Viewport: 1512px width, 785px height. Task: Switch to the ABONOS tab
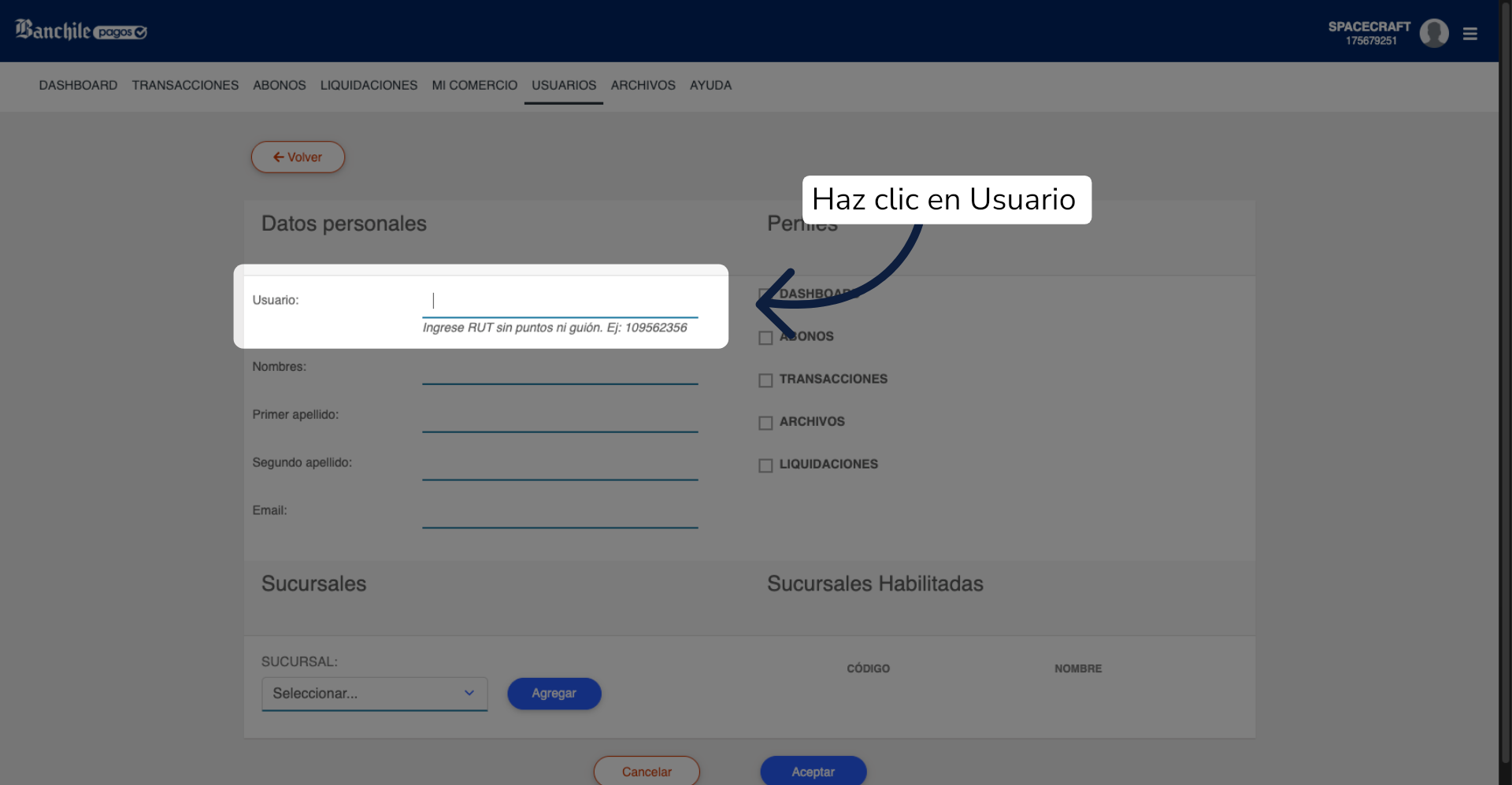[x=280, y=85]
